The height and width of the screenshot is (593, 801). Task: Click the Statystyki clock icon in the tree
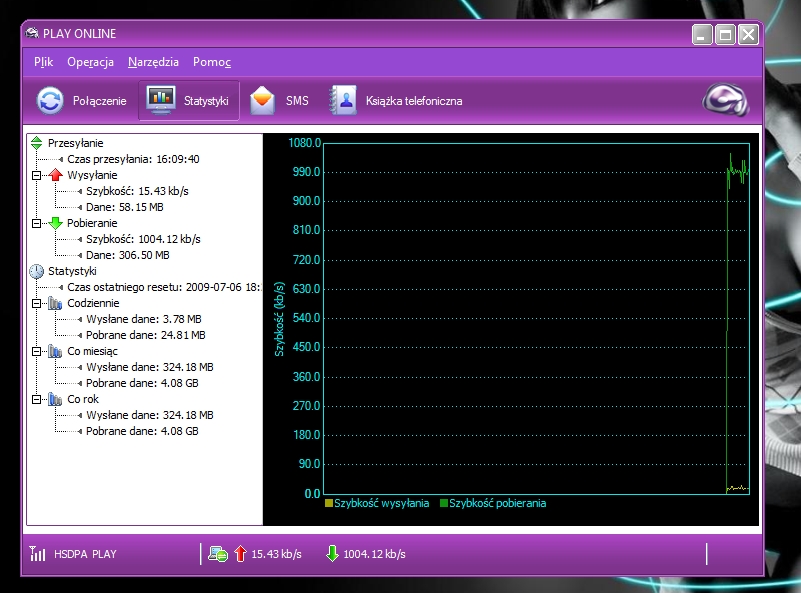[x=37, y=271]
